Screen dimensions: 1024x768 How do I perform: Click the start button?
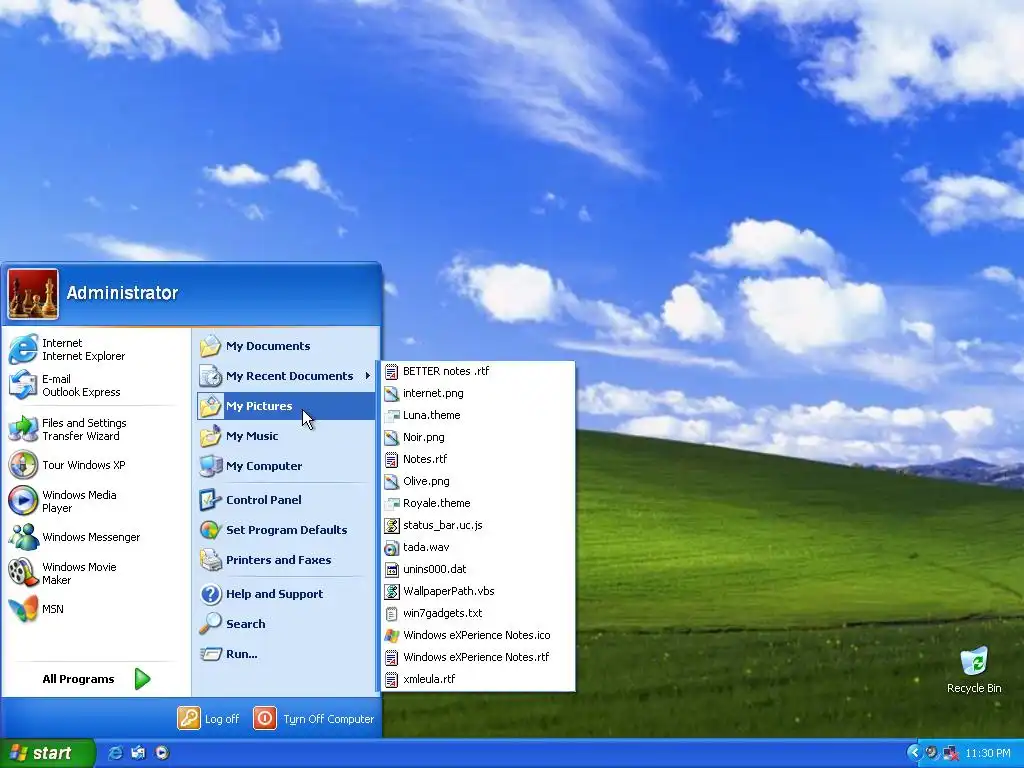(46, 754)
